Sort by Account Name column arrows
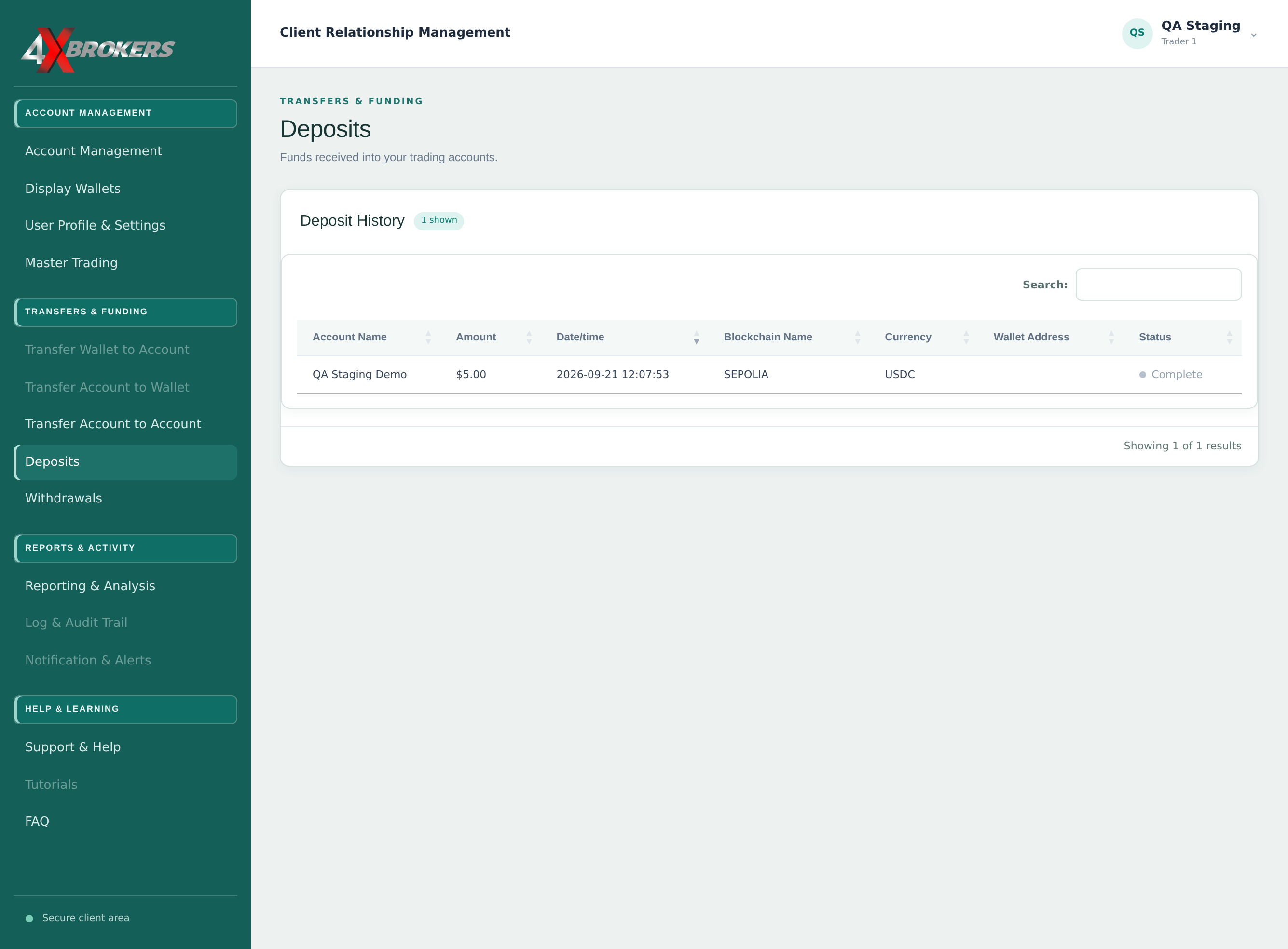This screenshot has height=949, width=1288. click(428, 337)
